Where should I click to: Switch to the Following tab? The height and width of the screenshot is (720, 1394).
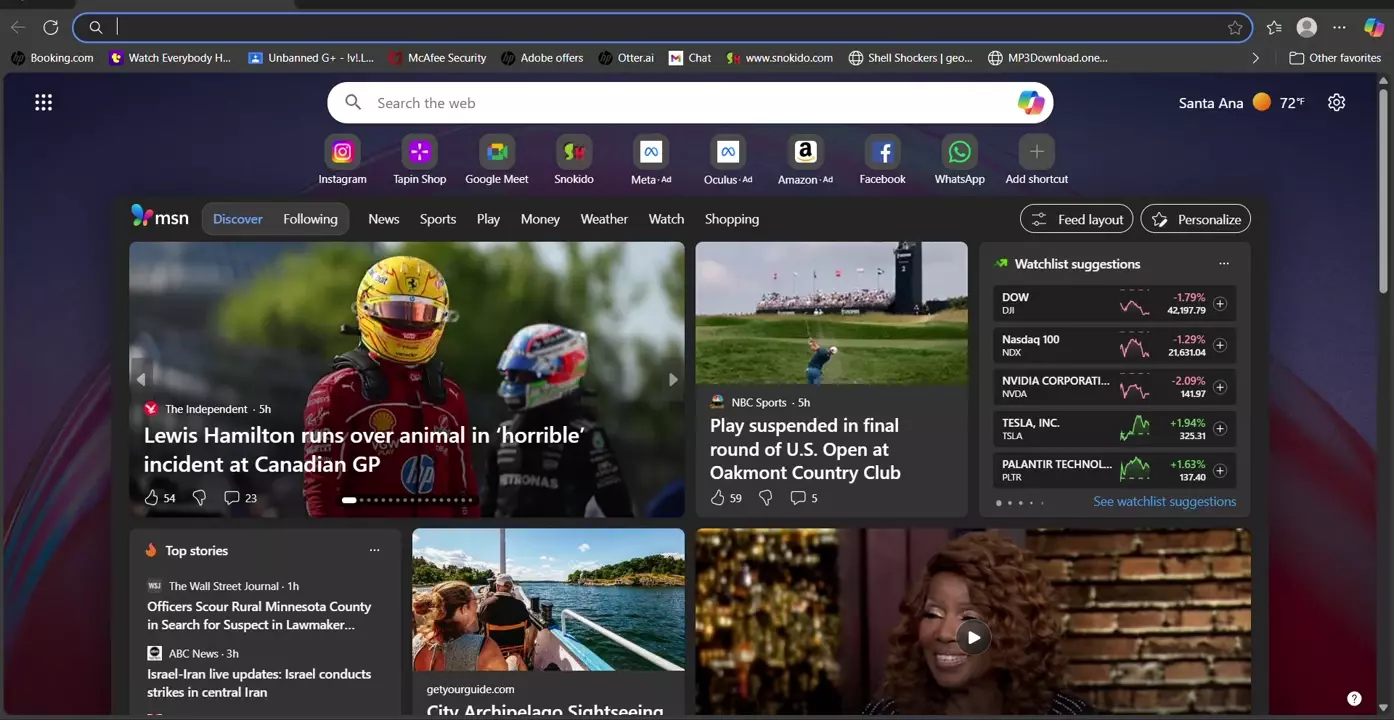point(310,219)
